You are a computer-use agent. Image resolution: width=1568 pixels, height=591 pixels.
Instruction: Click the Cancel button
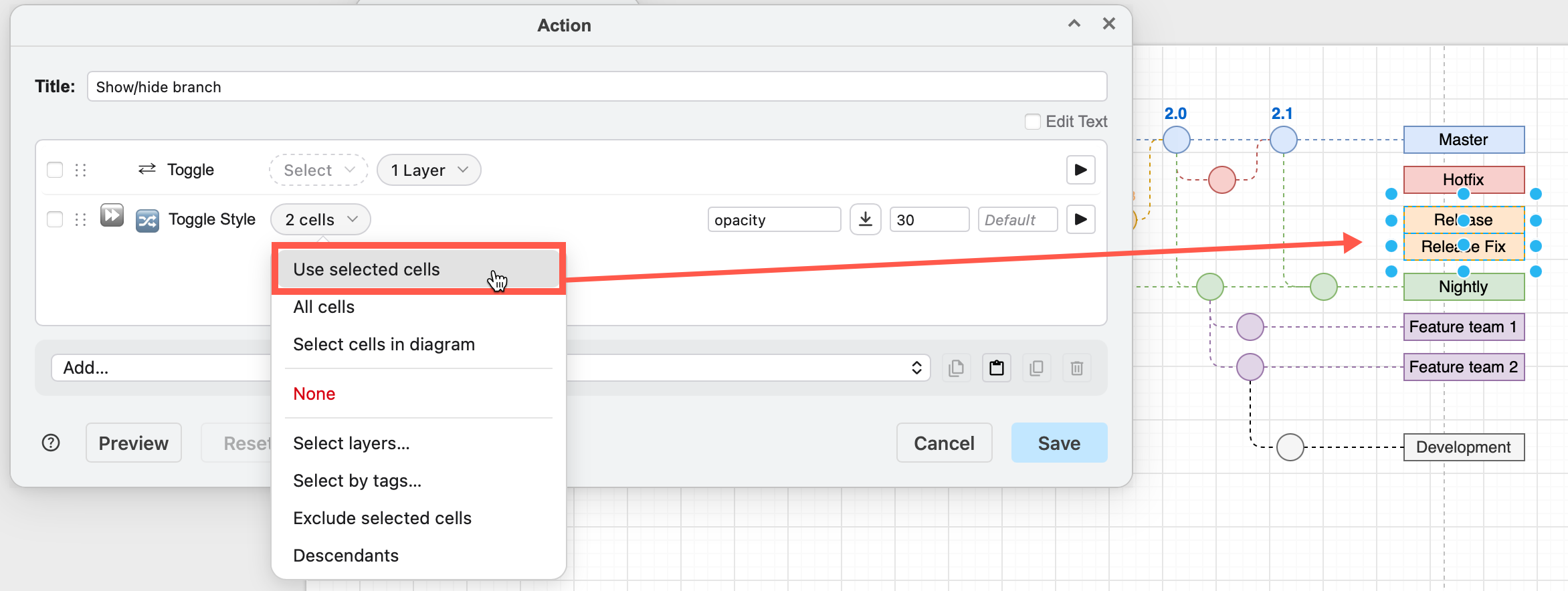[944, 443]
